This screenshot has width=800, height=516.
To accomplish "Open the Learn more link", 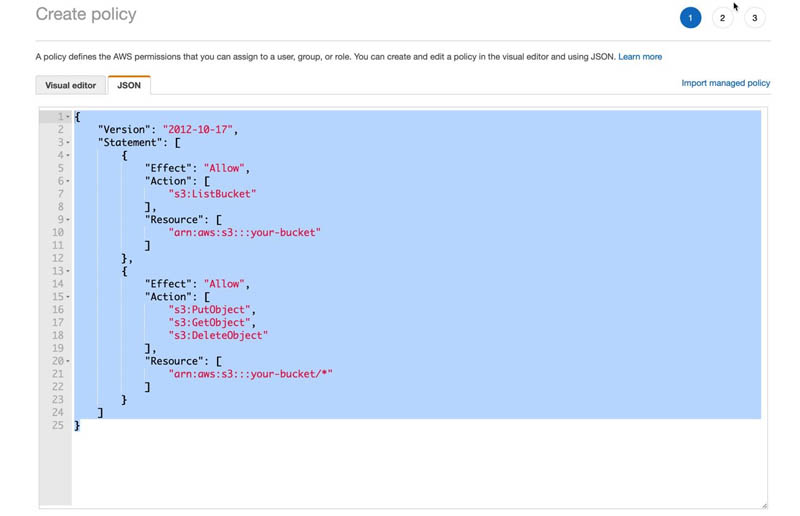I will click(x=640, y=57).
